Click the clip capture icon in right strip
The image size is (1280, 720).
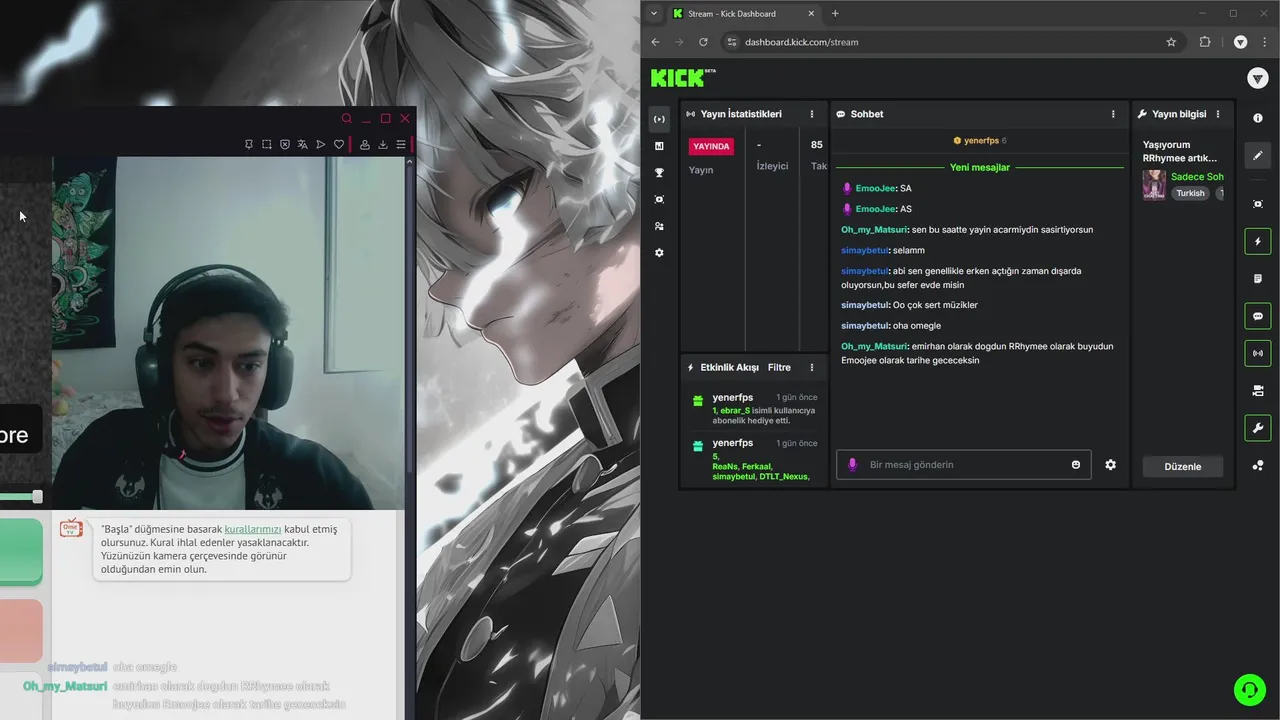[x=1258, y=204]
